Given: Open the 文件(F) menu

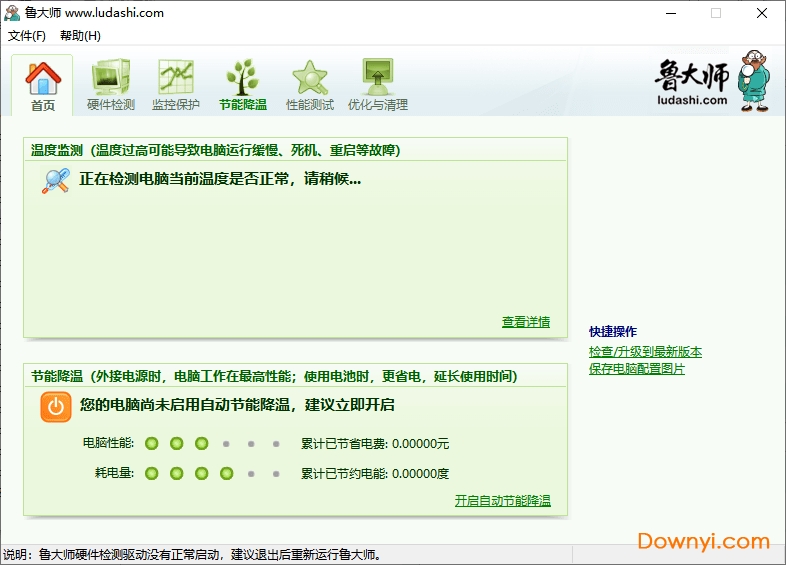Looking at the screenshot, I should 27,36.
